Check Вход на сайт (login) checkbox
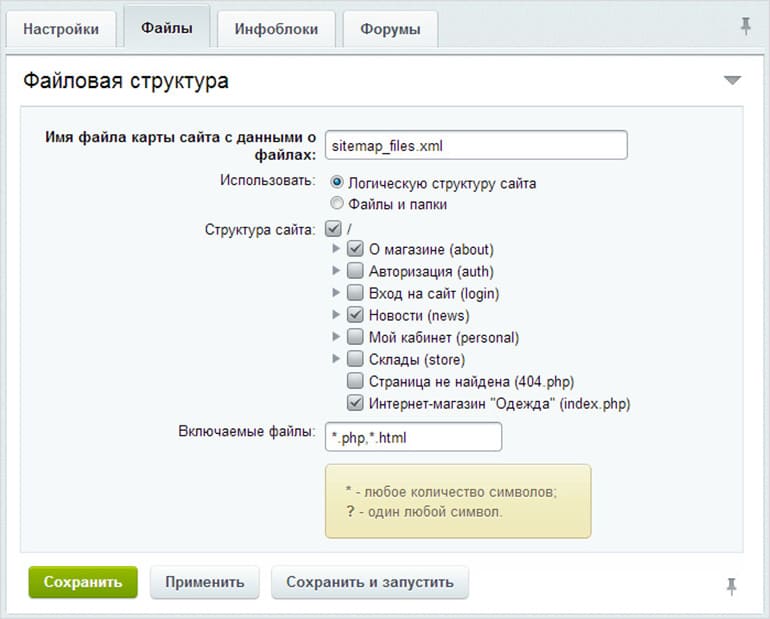 [x=355, y=293]
